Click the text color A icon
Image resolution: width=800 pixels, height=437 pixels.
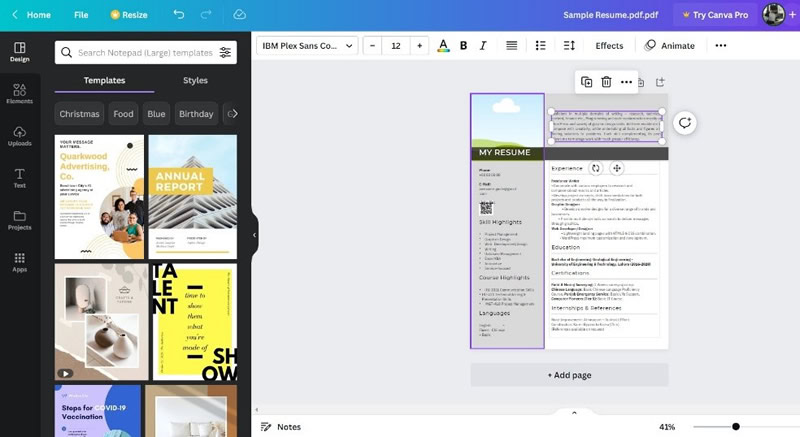click(443, 46)
